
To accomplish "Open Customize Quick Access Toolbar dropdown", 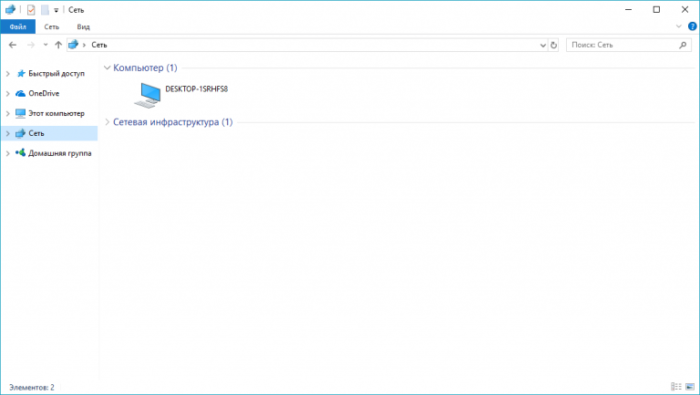I will coord(56,10).
